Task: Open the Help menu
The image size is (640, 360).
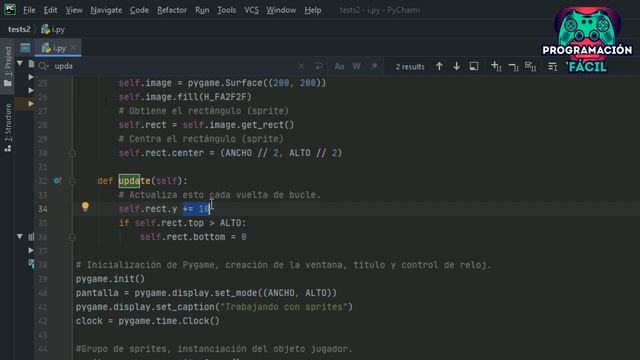Action: click(x=313, y=10)
